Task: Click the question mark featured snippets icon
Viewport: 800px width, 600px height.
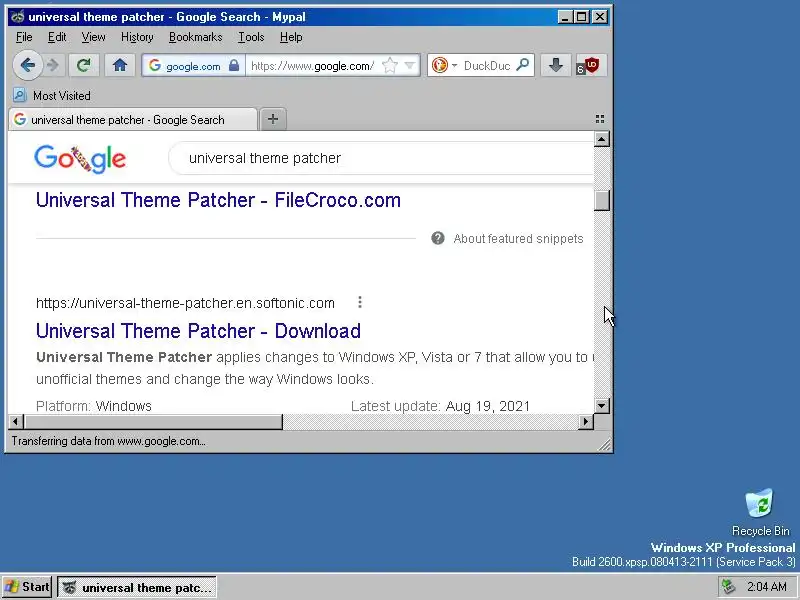Action: [438, 238]
